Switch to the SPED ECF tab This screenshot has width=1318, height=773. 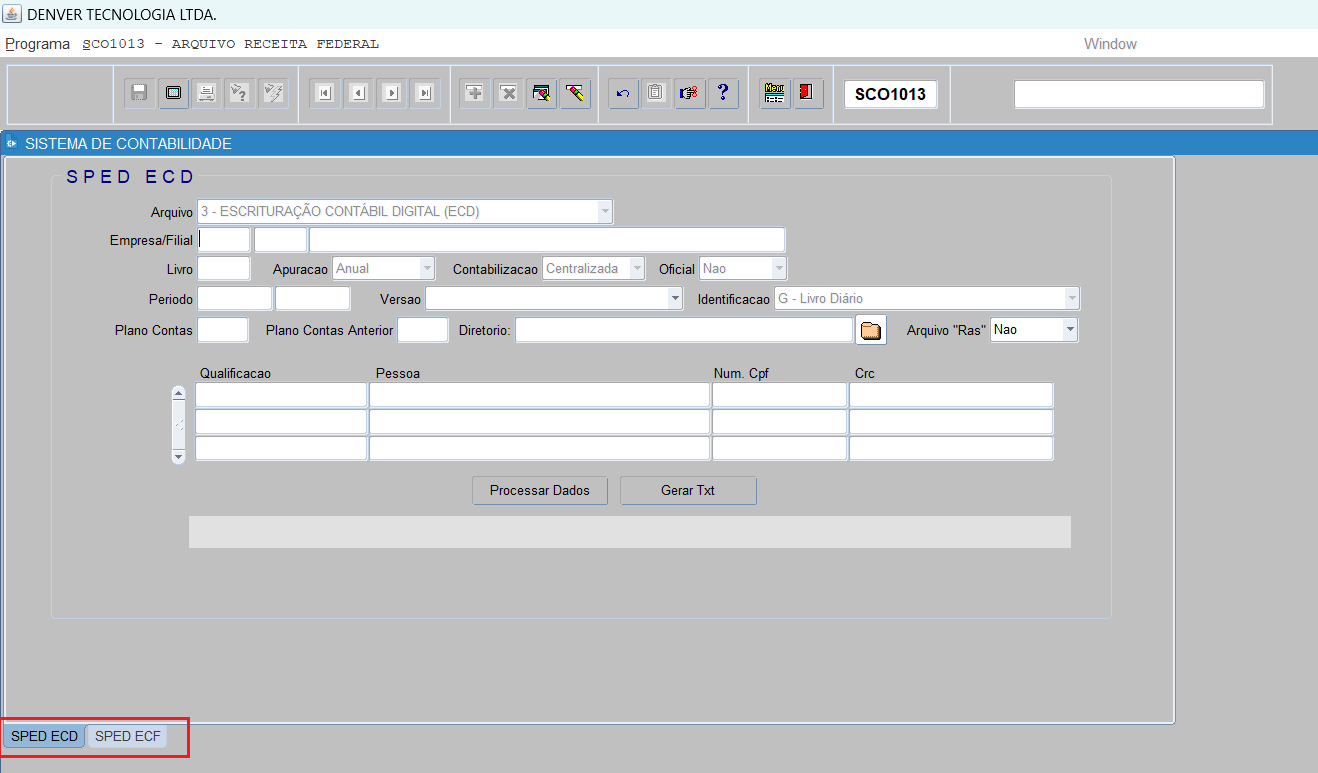point(128,737)
